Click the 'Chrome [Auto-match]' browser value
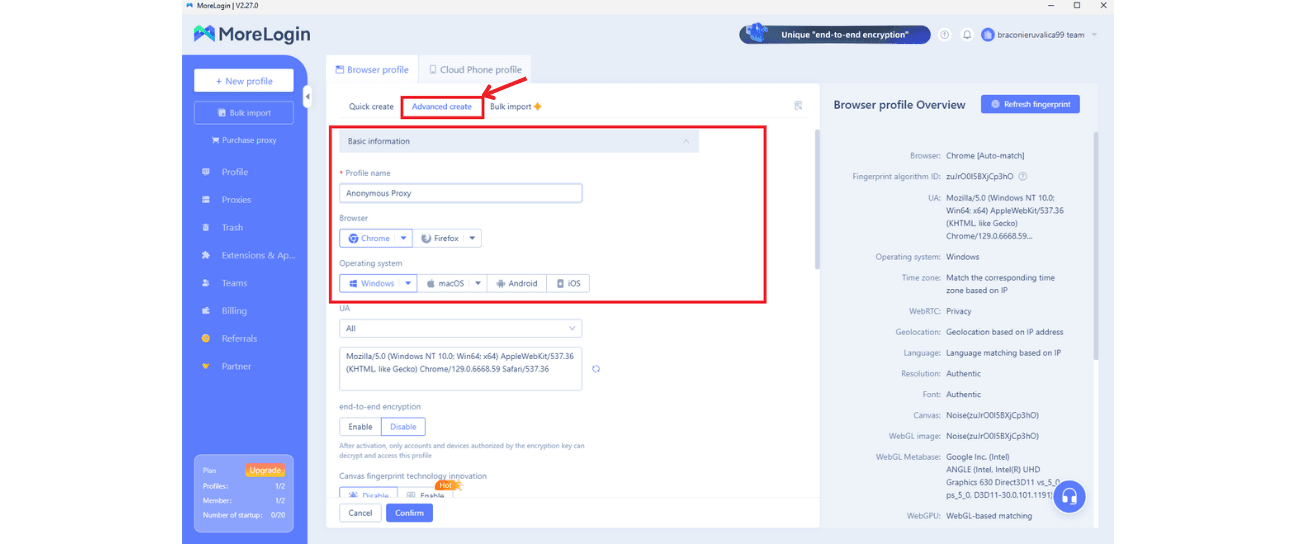The width and height of the screenshot is (1296, 544). 985,156
